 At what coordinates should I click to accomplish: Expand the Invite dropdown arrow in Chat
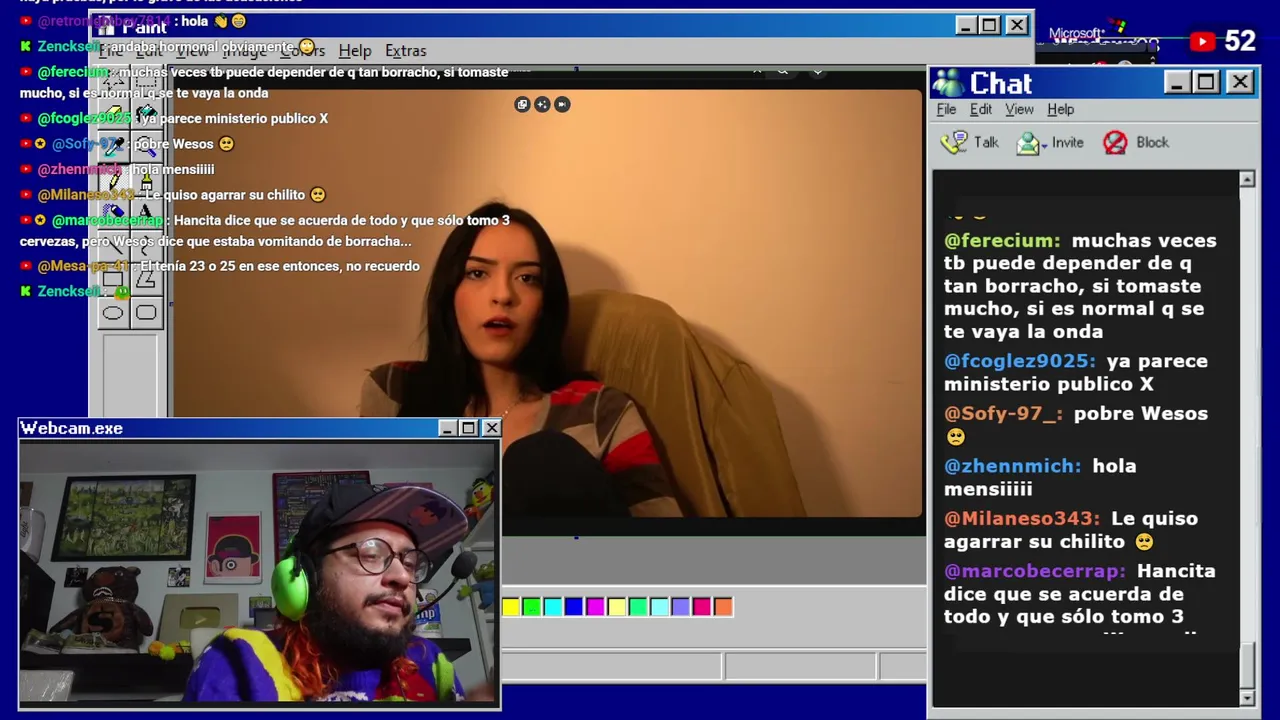[1044, 144]
